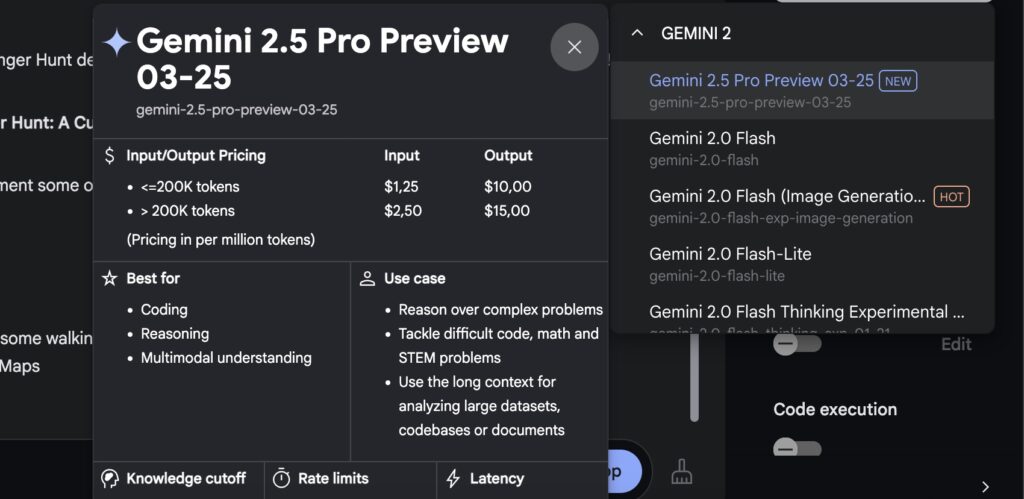
Task: Click the vertical scrollbar beside the chat
Action: 694,378
